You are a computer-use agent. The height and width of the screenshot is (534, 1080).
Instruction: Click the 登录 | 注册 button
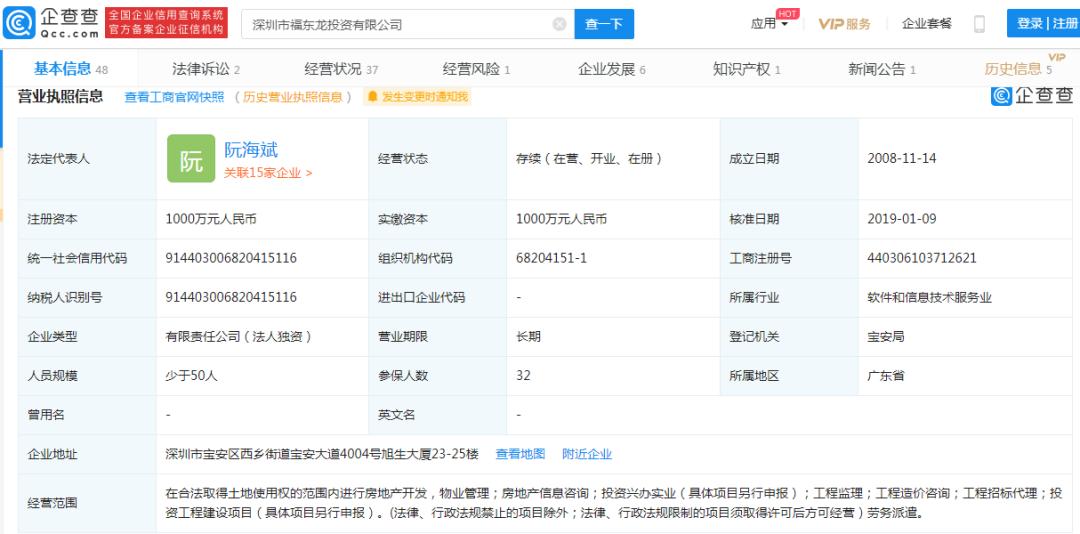click(1043, 23)
